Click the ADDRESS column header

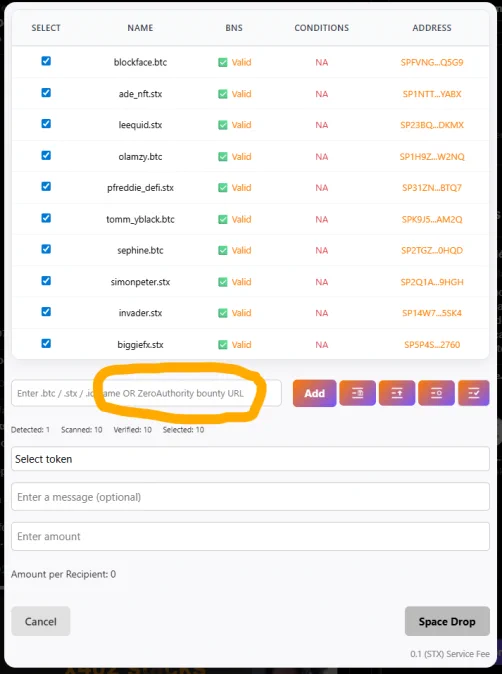click(432, 28)
